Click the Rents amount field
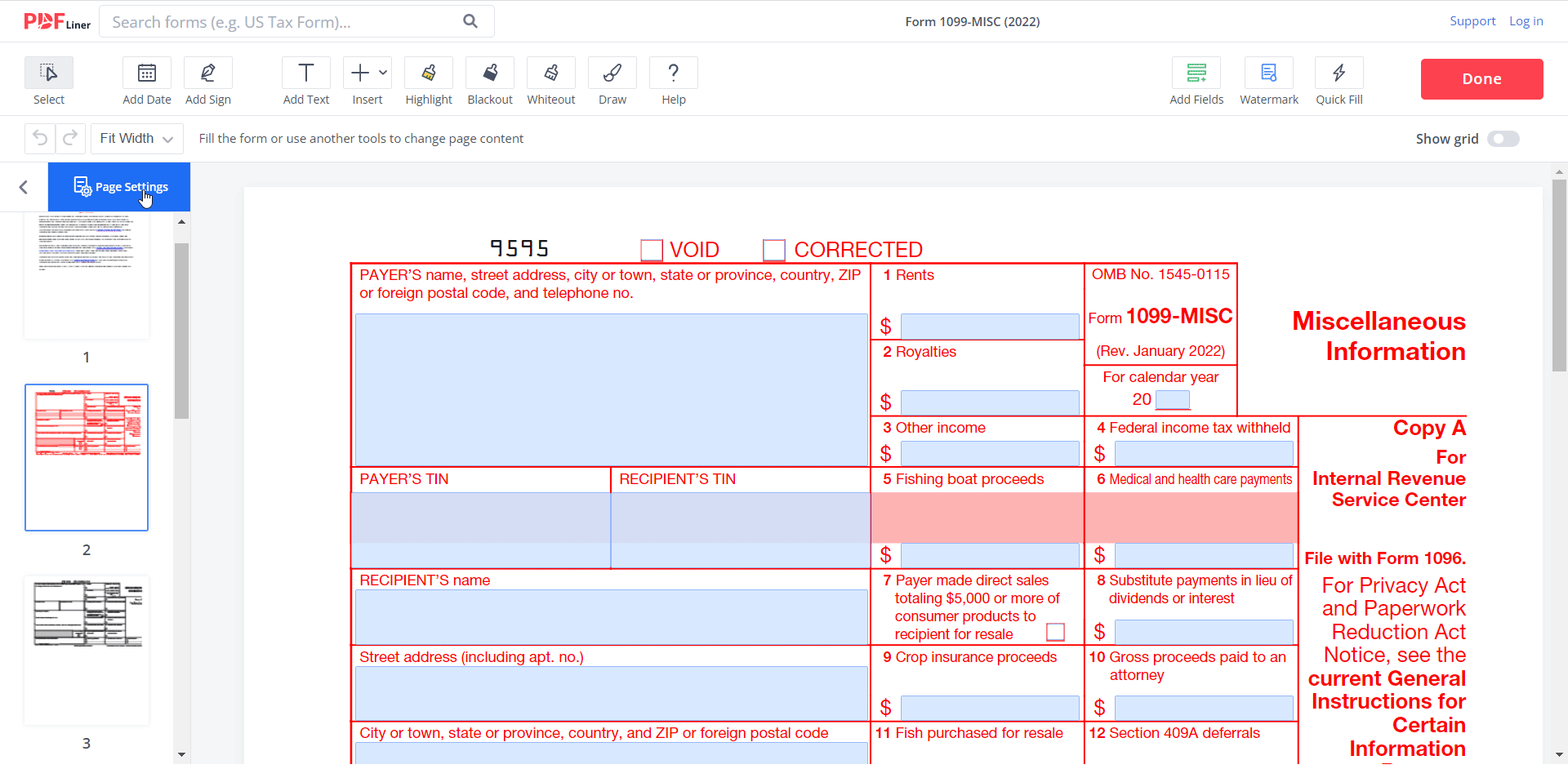 [x=990, y=327]
